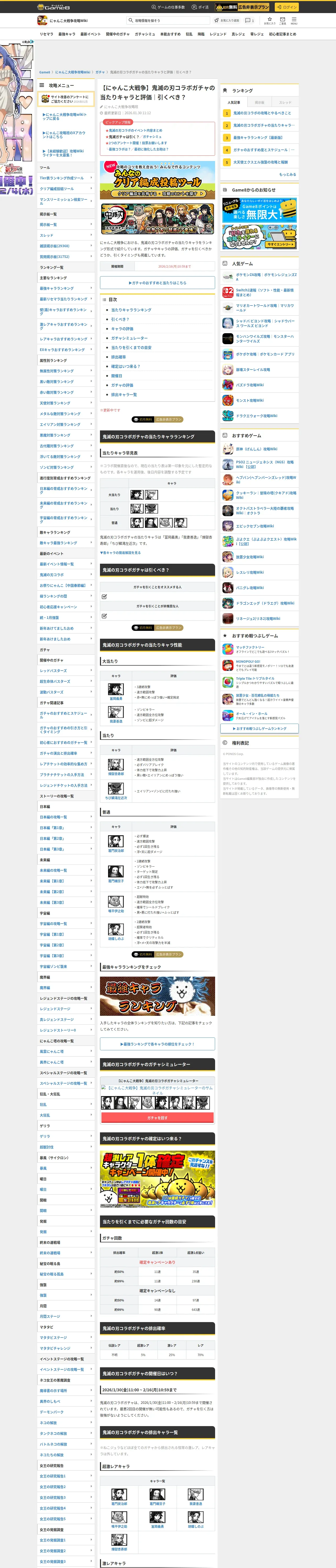The height and width of the screenshot is (1568, 336).
Task: Open 開催中のガチャ in the navigation bar
Action: pos(118,34)
